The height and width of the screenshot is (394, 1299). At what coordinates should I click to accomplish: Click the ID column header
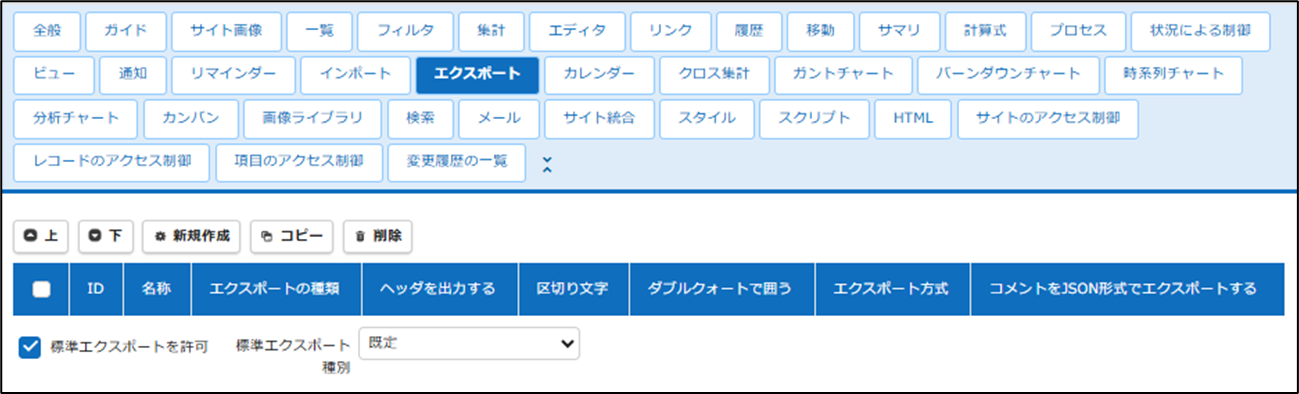(x=96, y=289)
